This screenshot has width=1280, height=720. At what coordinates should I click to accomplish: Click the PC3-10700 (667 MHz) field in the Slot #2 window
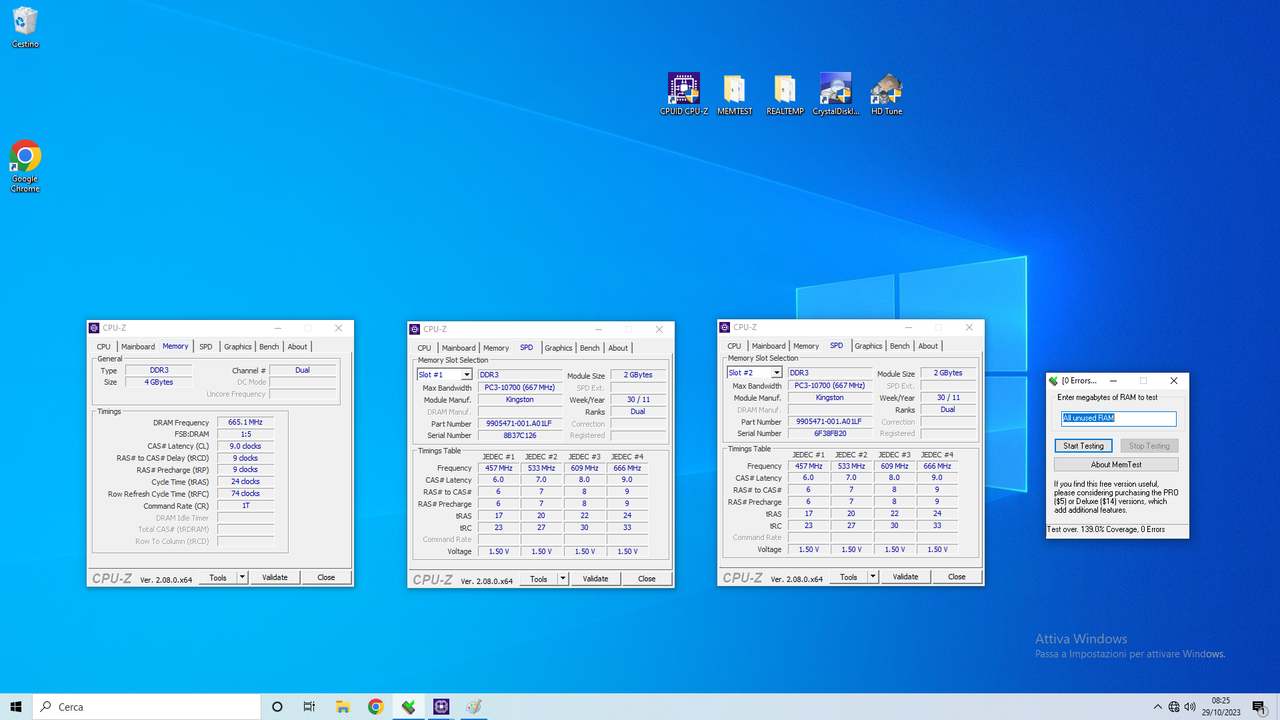pyautogui.click(x=830, y=386)
